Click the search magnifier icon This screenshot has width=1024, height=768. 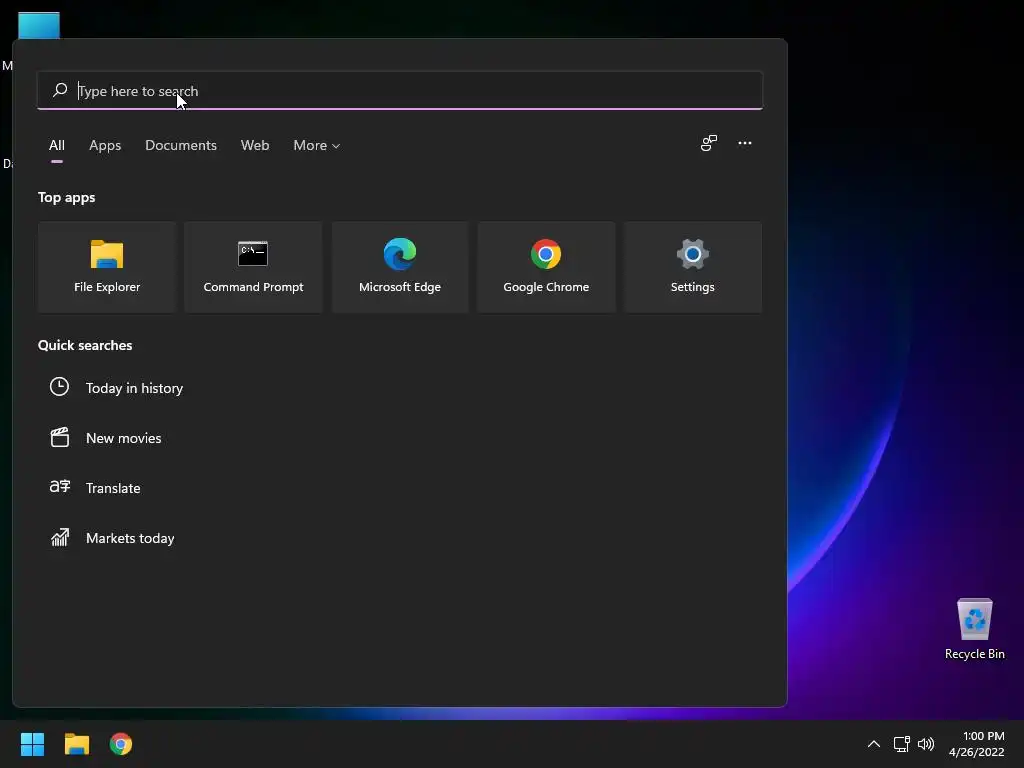[x=60, y=90]
